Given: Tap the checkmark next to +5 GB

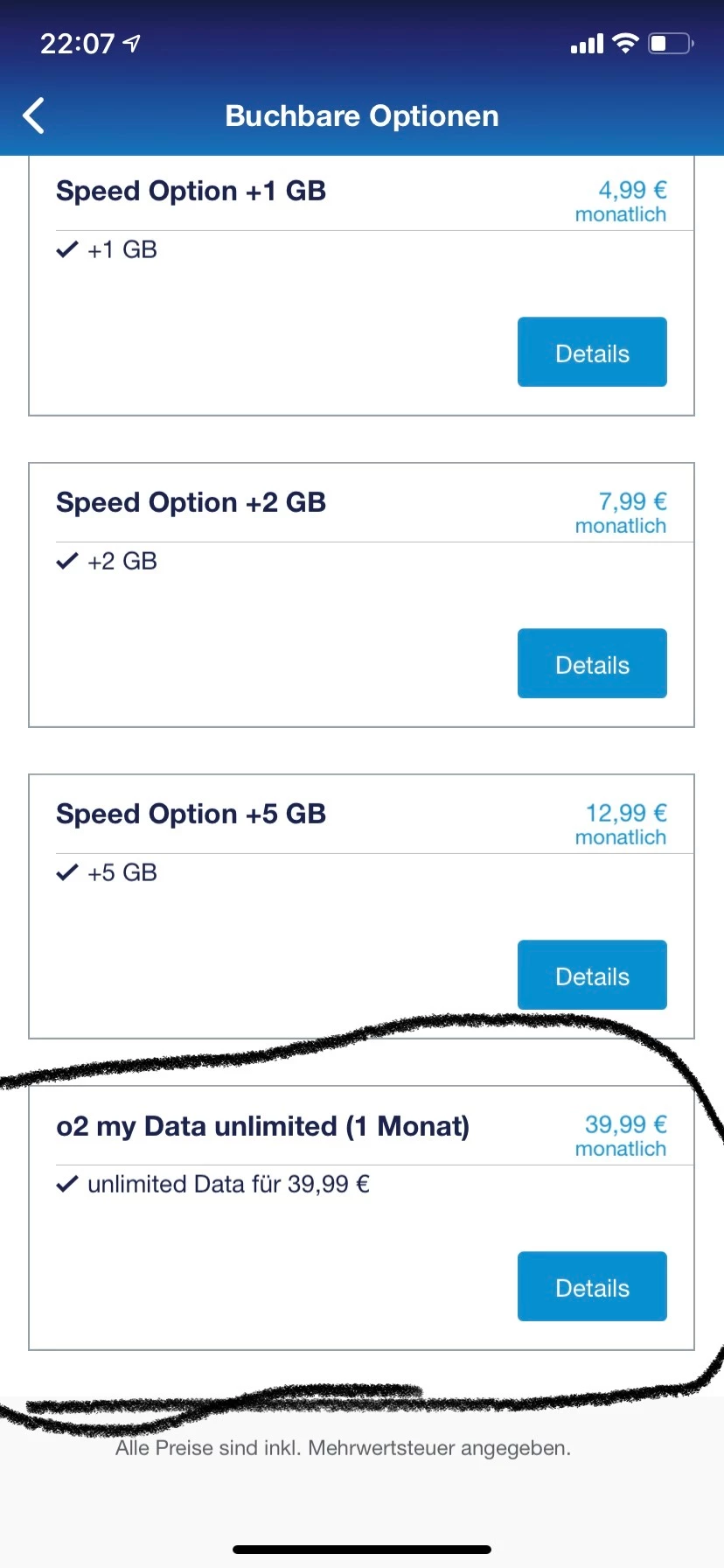Looking at the screenshot, I should coord(66,873).
